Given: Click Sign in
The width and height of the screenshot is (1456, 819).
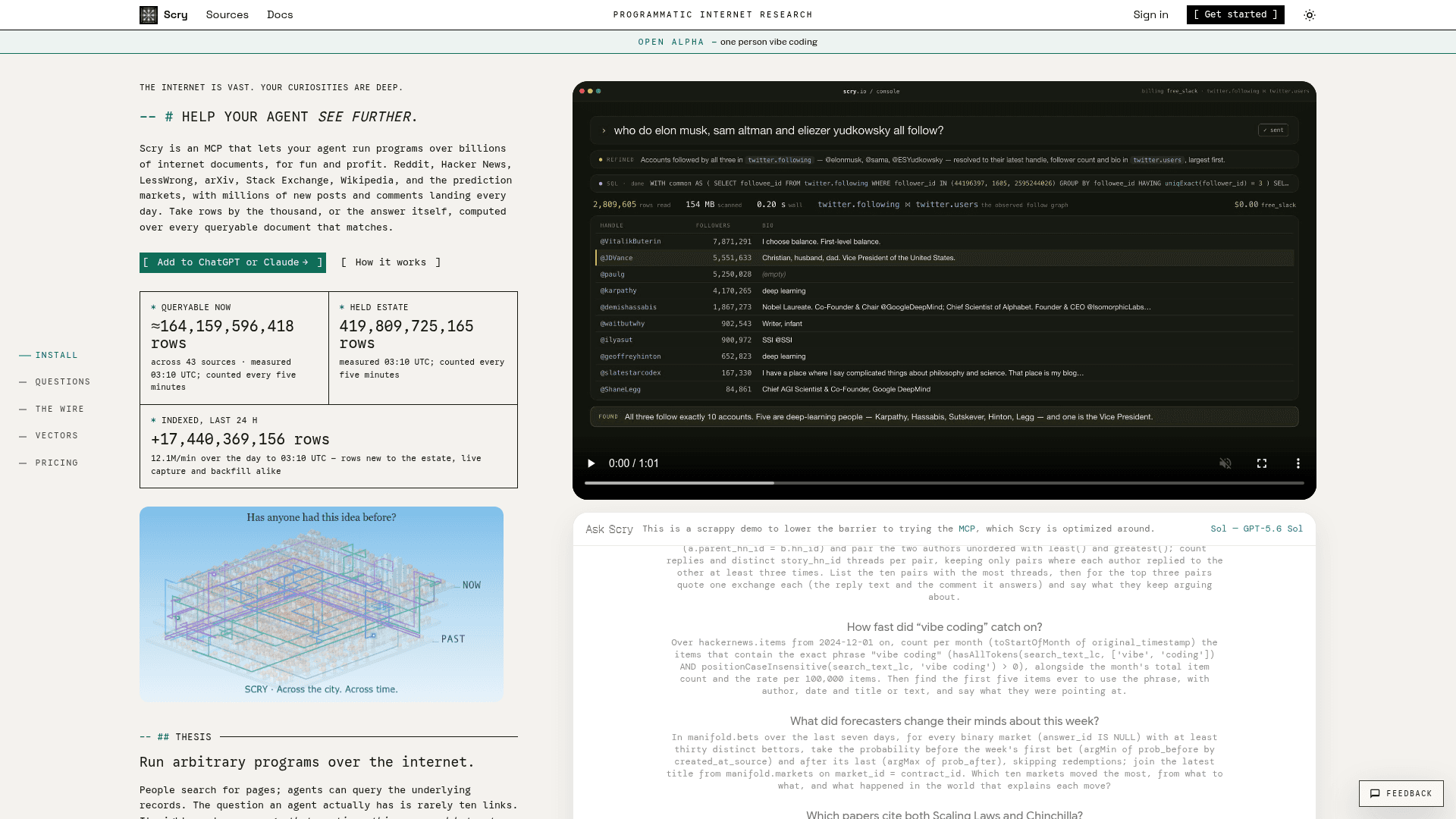Looking at the screenshot, I should [x=1151, y=15].
